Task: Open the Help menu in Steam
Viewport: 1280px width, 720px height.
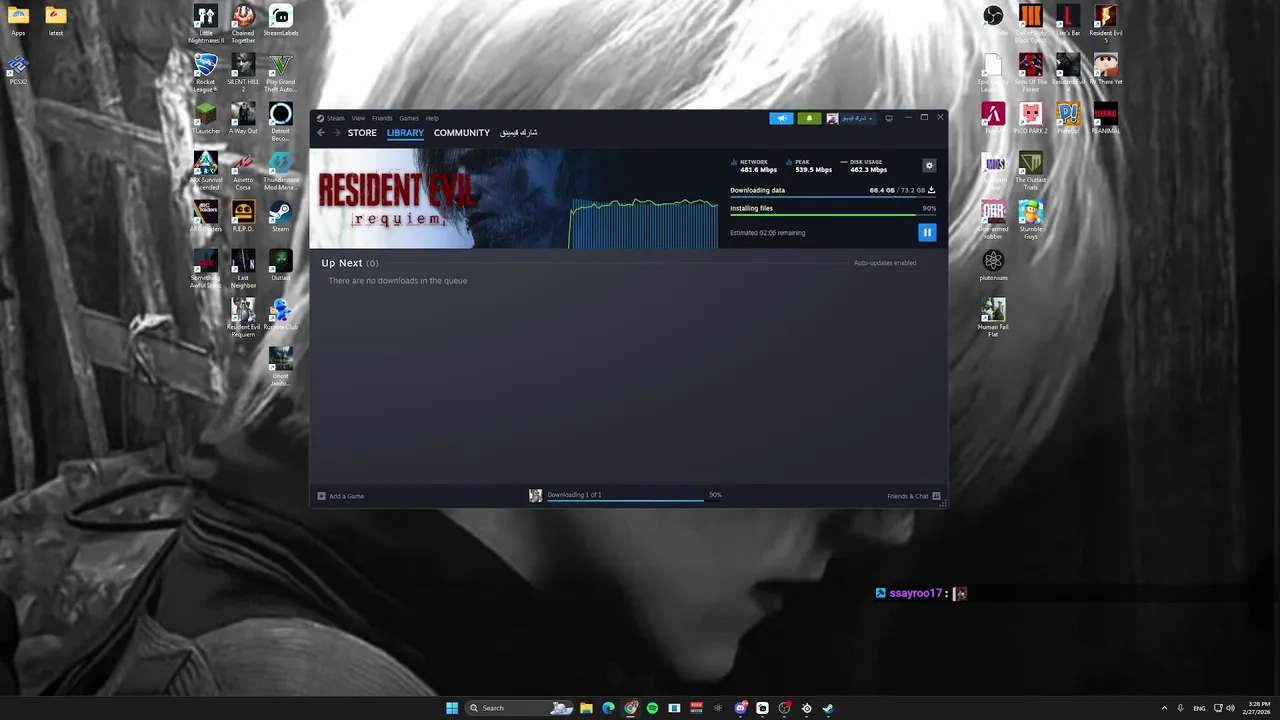Action: 432,118
